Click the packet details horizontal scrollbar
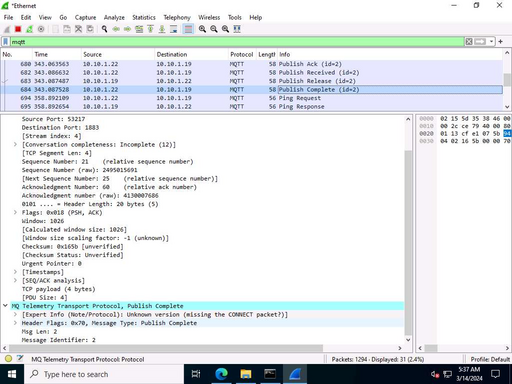Image resolution: width=512 pixels, height=384 pixels. 166,348
